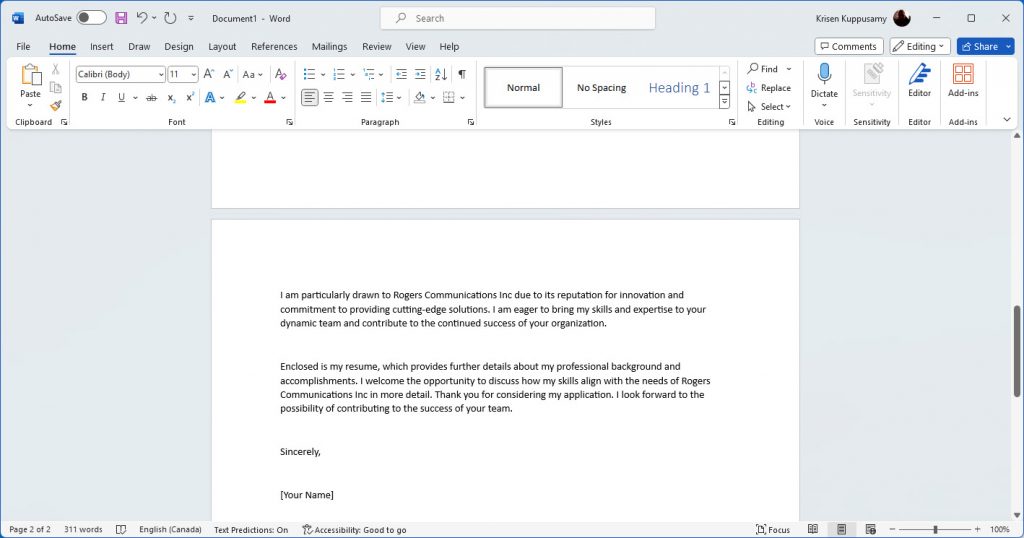
Task: Expand the Styles gallery more arrow
Action: 725,103
